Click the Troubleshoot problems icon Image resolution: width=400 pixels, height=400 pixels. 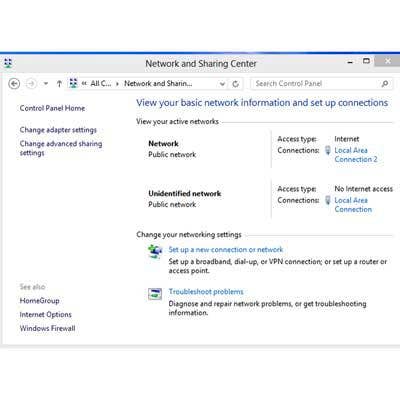click(x=155, y=294)
